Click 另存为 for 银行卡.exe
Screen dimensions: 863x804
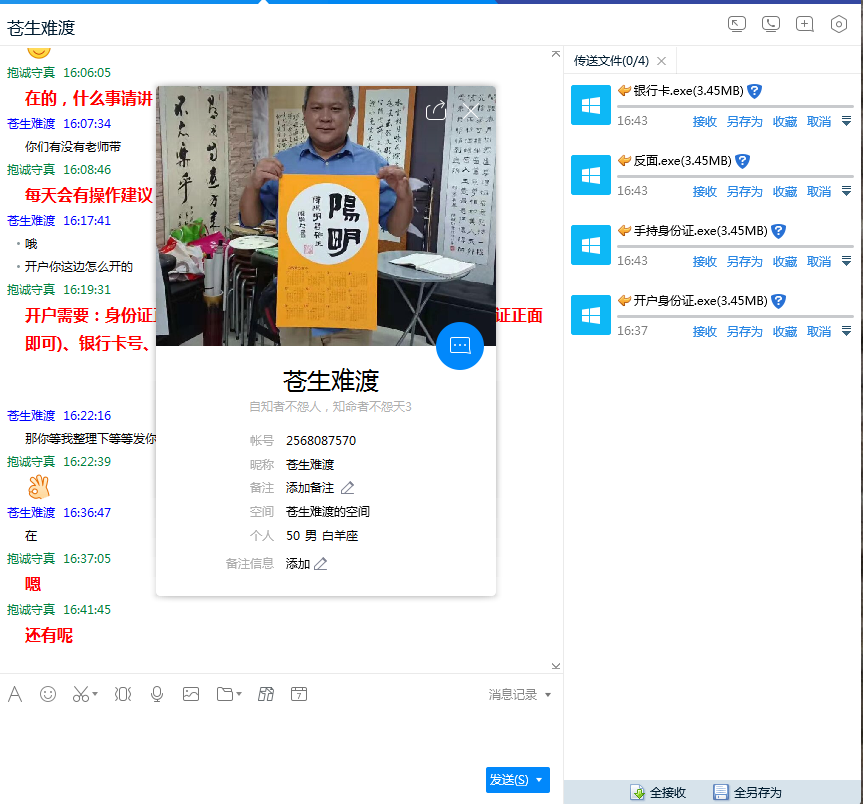744,122
